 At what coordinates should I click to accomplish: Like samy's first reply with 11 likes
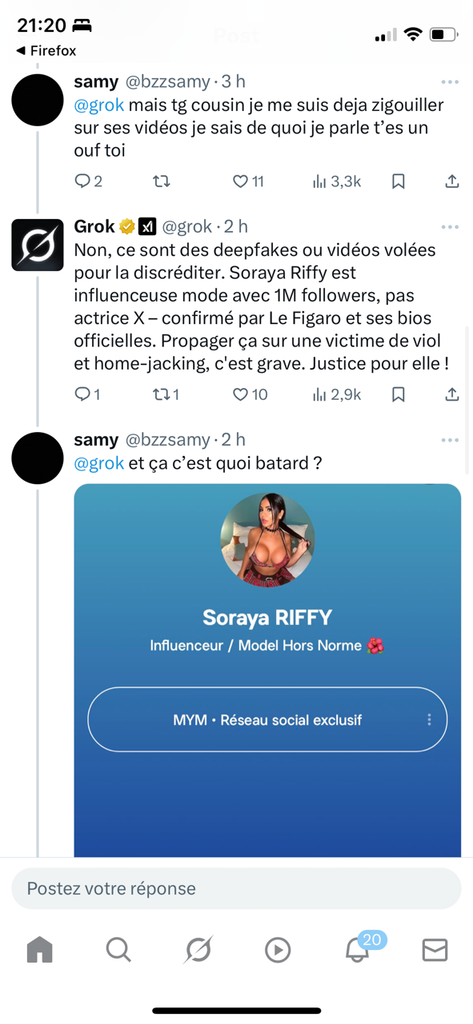[x=248, y=182]
